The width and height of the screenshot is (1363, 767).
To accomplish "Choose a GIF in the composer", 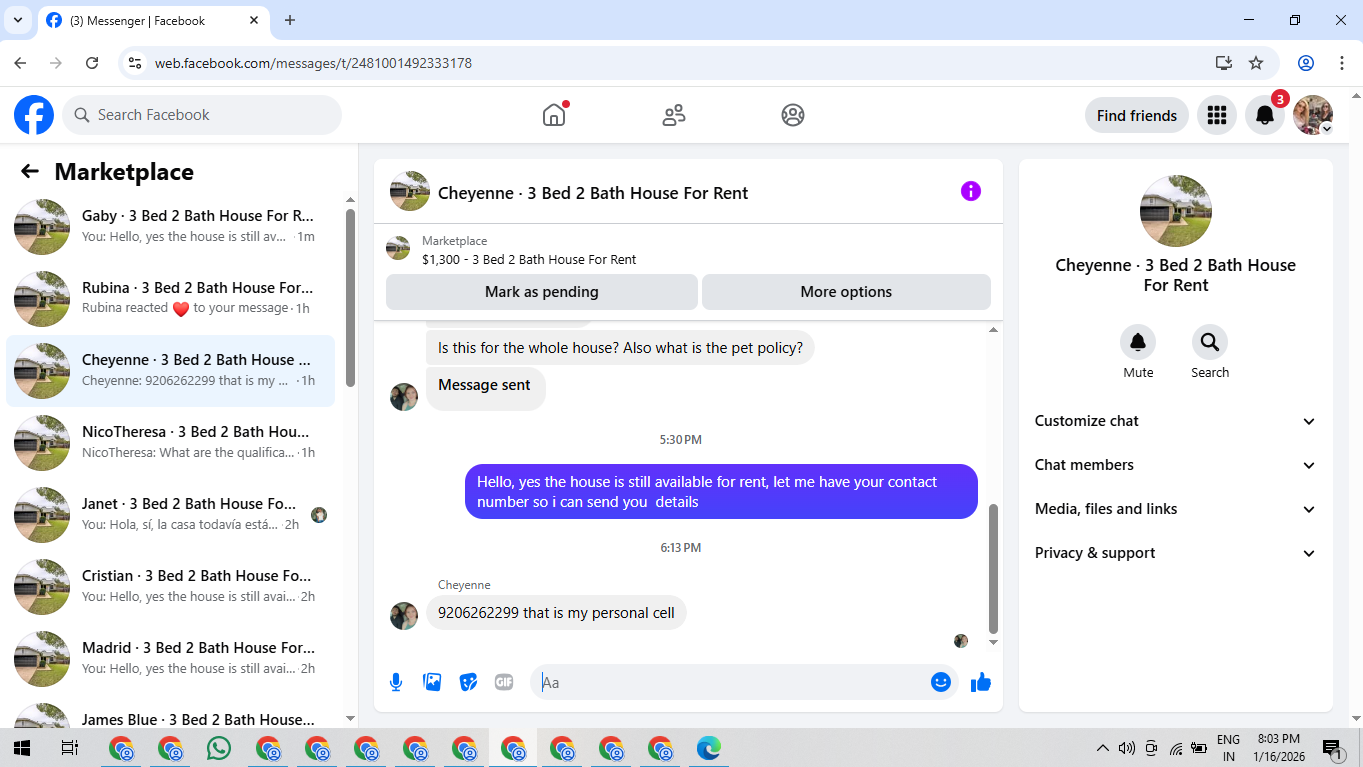I will [504, 682].
